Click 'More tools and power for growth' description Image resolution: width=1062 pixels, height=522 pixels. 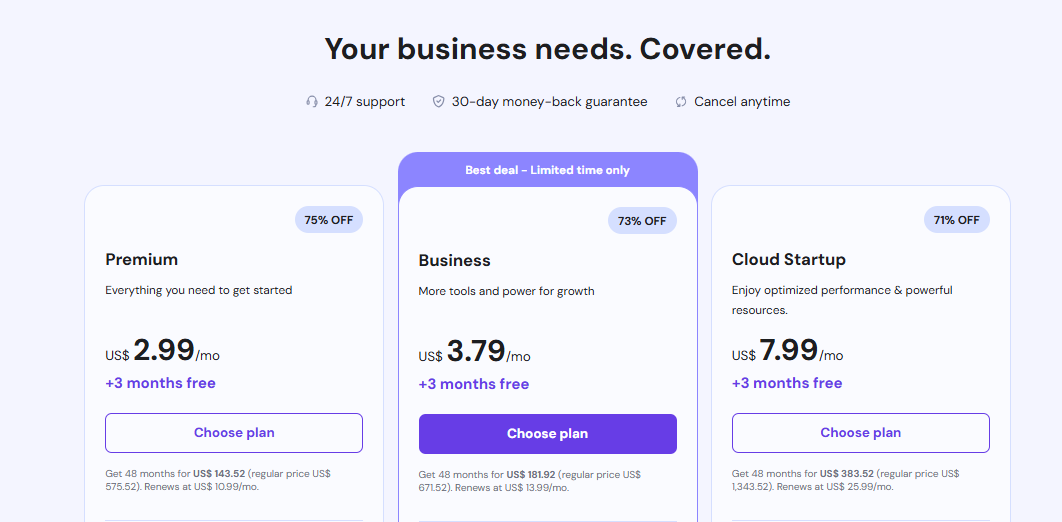click(507, 291)
